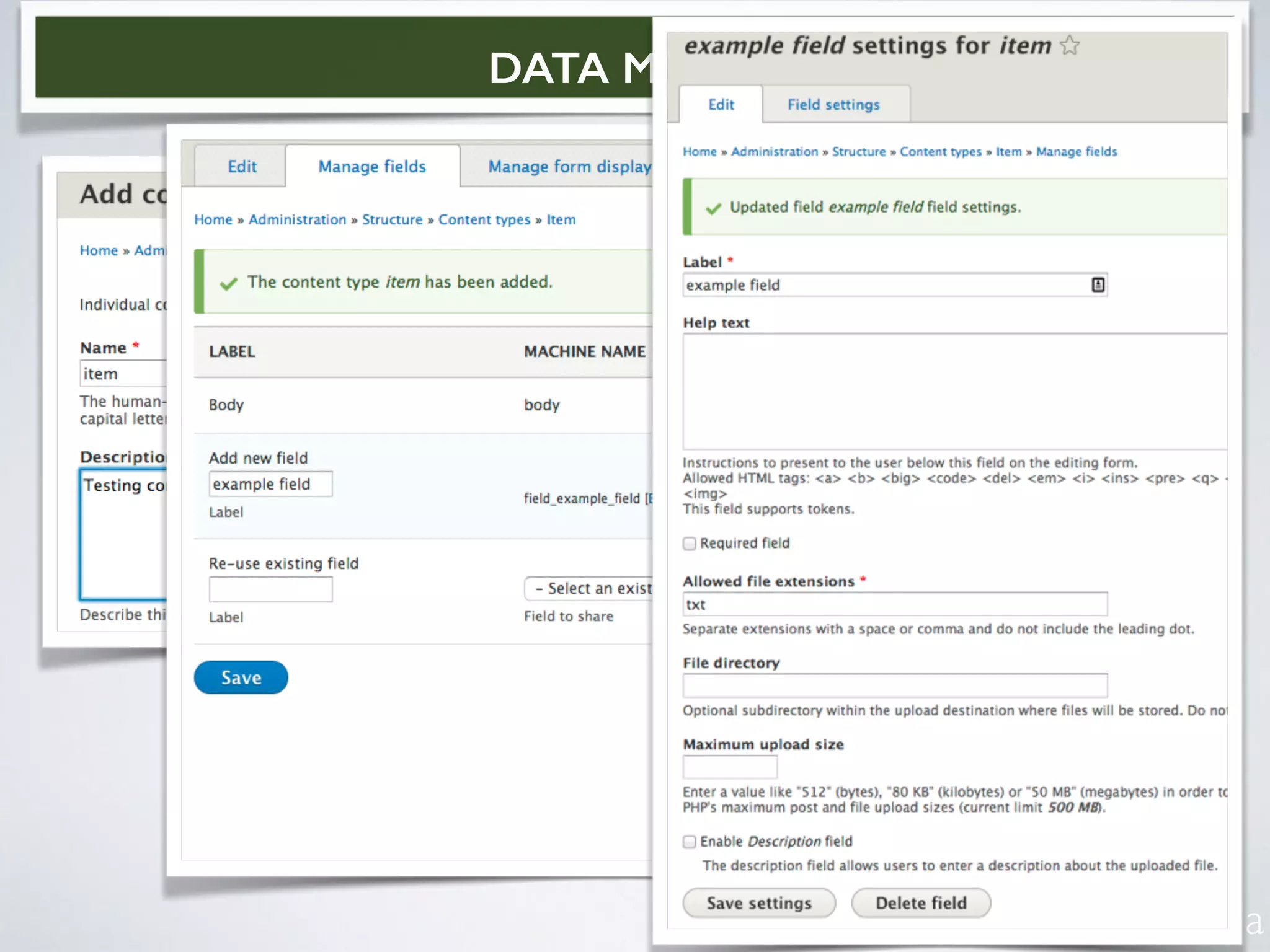Click the Maximum upload size field
1270x952 pixels.
[729, 767]
